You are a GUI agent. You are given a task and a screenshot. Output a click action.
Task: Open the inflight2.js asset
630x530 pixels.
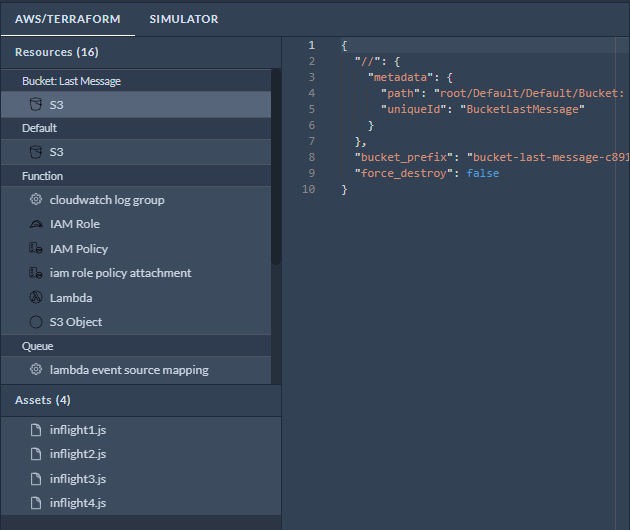(77, 454)
